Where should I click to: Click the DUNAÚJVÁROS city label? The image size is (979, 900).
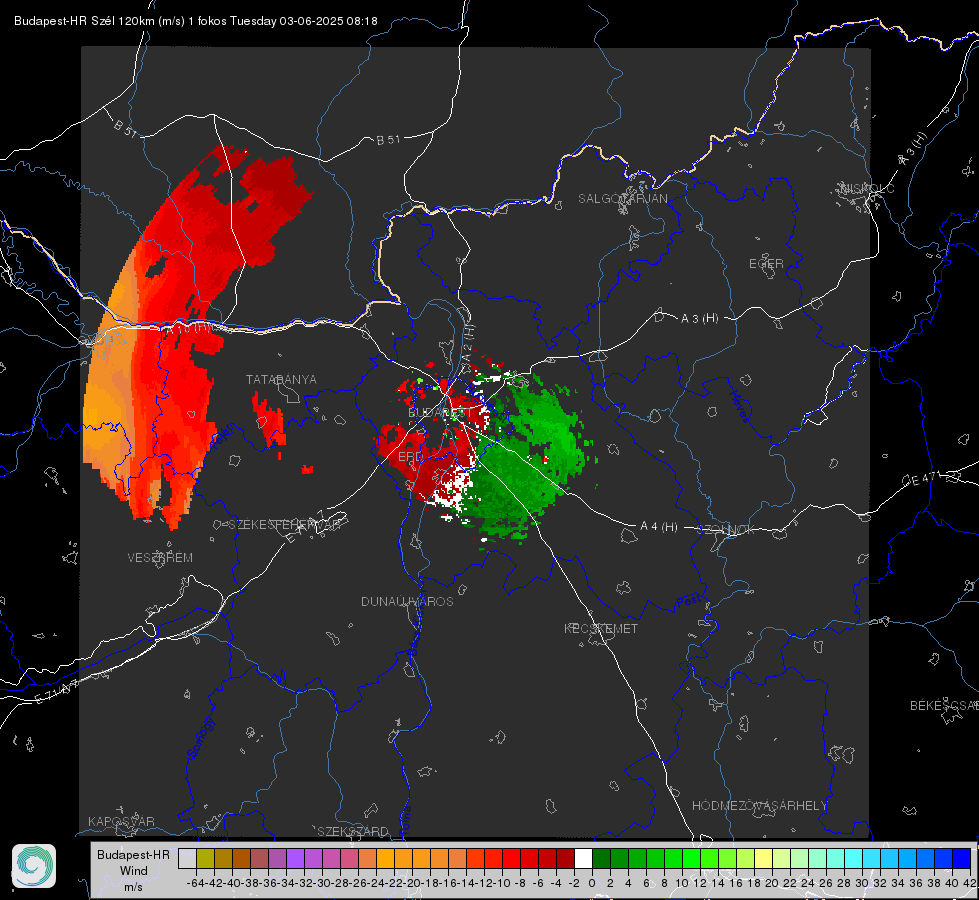pyautogui.click(x=407, y=601)
